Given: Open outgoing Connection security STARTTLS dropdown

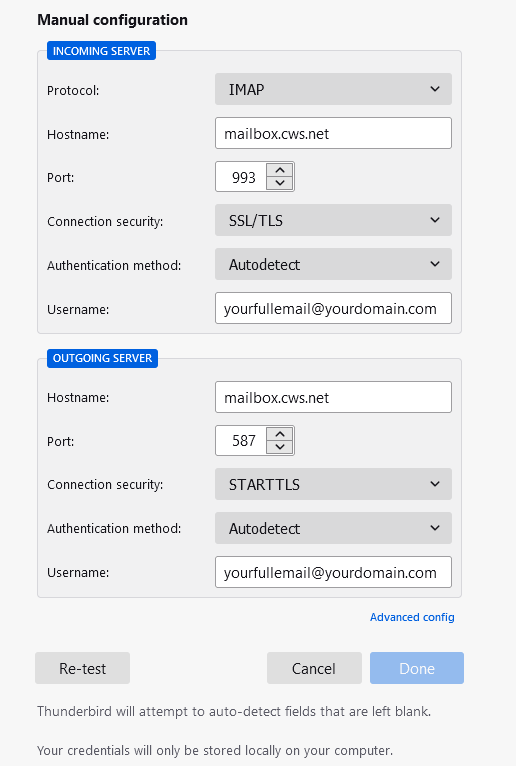Looking at the screenshot, I should coord(333,484).
